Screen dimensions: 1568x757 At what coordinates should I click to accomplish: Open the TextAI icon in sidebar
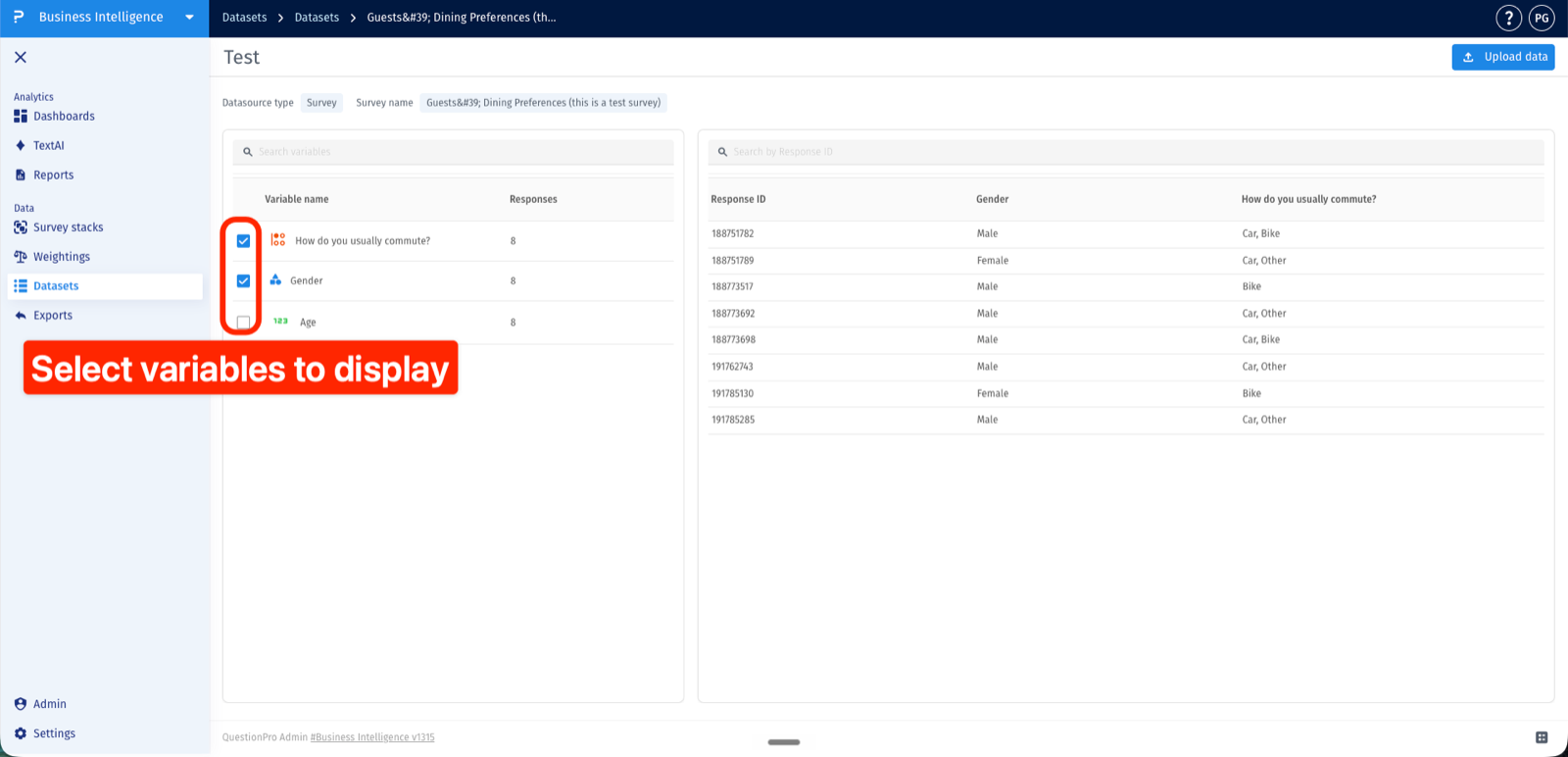[21, 145]
